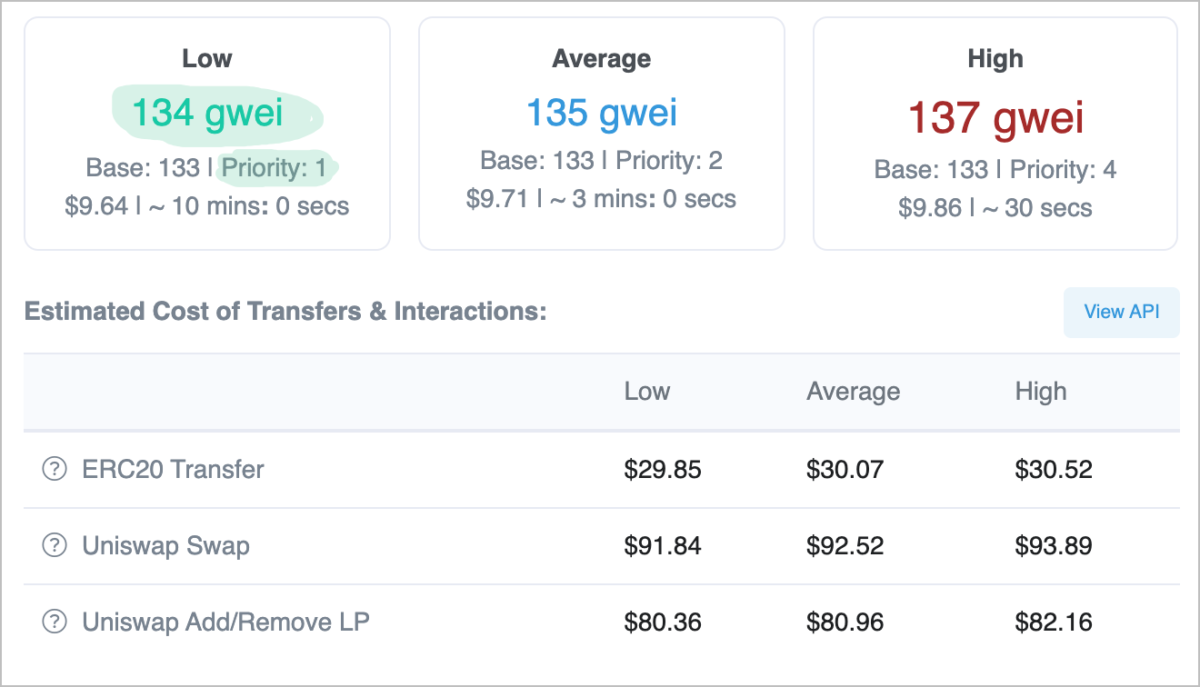Viewport: 1200px width, 687px height.
Task: Select the High gas price card
Action: tap(995, 132)
